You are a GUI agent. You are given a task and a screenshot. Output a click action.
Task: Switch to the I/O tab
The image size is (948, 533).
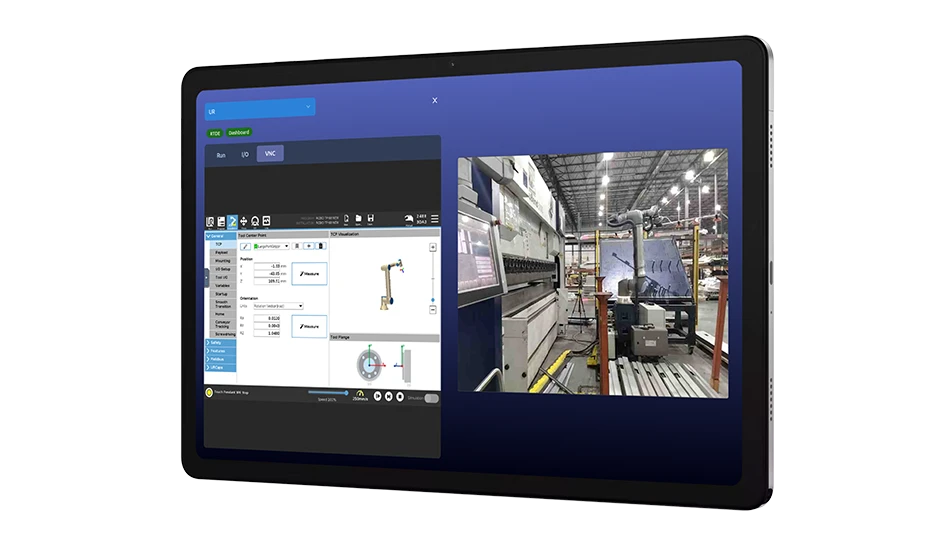[x=245, y=155]
